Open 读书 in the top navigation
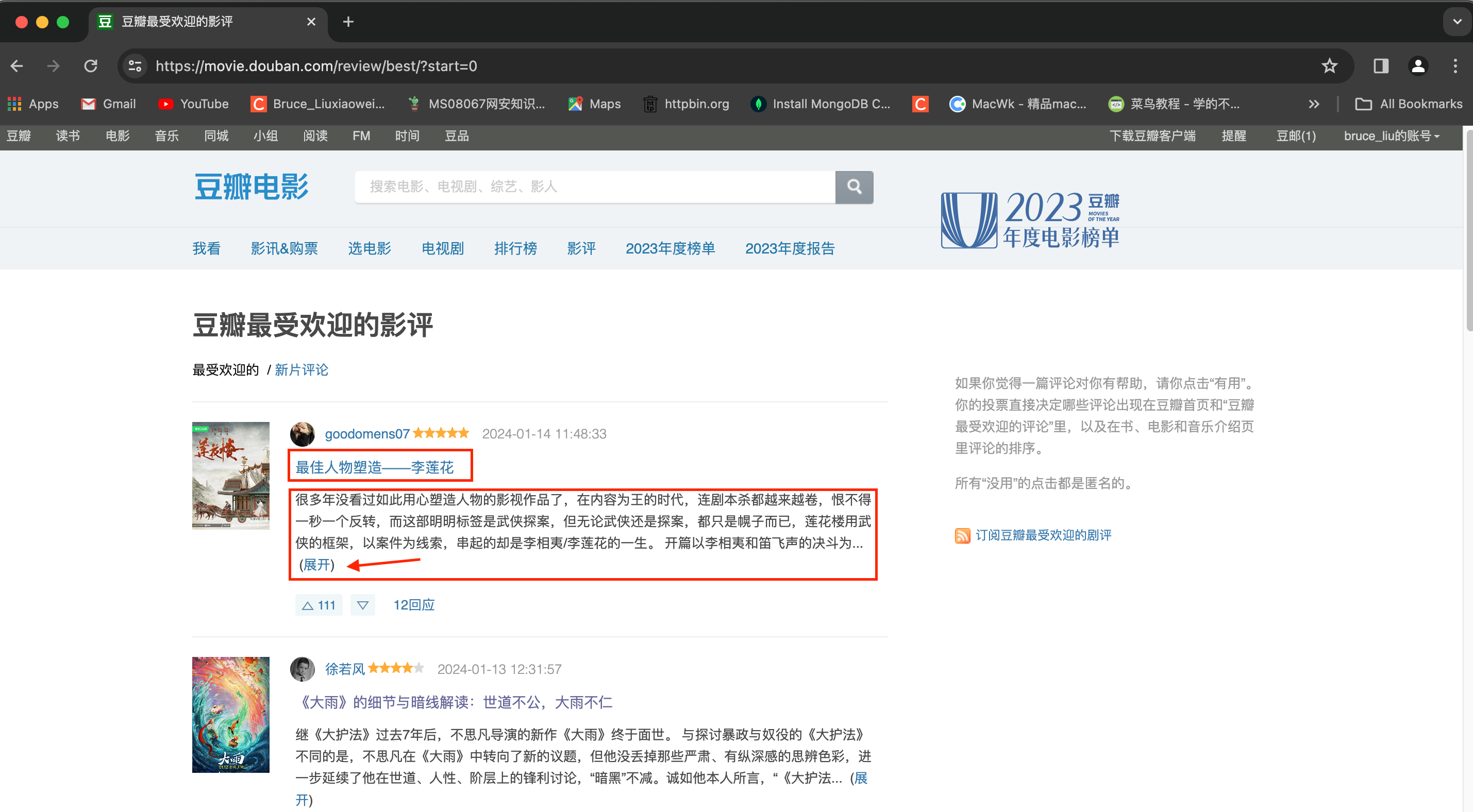1473x812 pixels. (68, 136)
